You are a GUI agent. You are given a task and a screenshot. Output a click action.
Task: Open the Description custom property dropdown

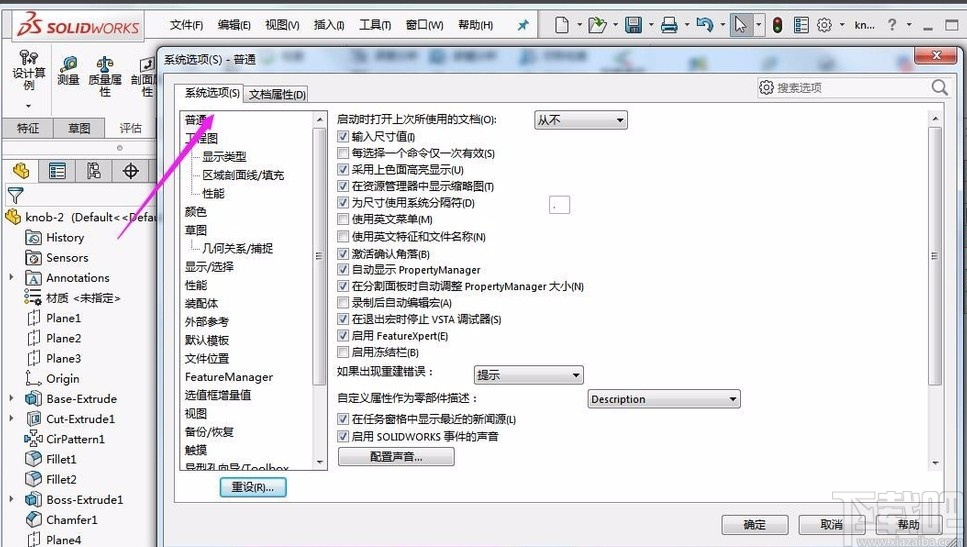(664, 399)
